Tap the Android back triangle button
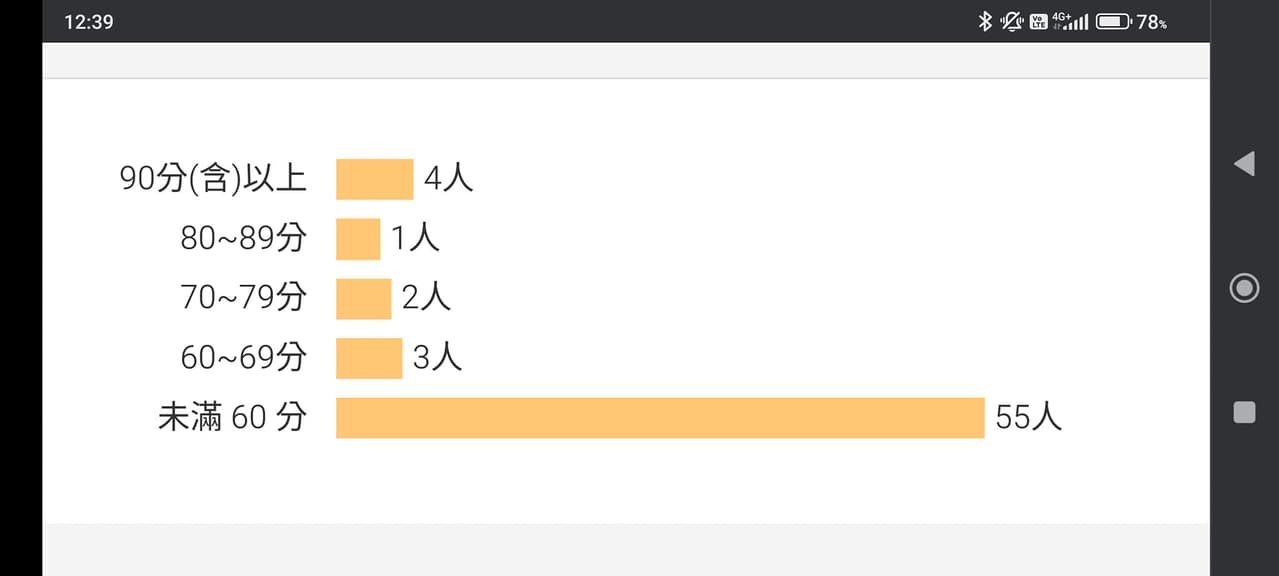The width and height of the screenshot is (1279, 576). tap(1244, 164)
